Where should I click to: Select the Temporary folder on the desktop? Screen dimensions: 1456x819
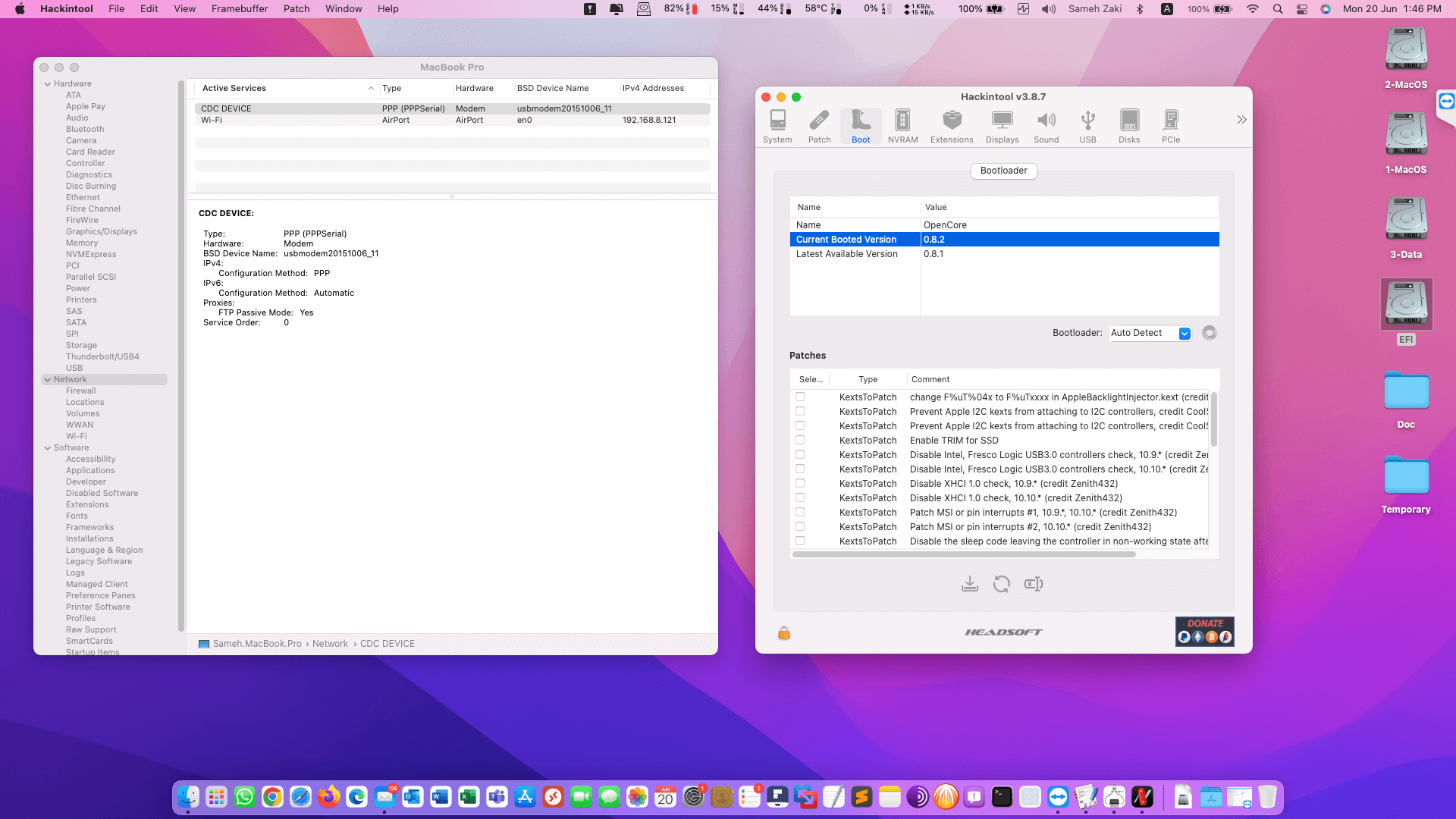[x=1406, y=485]
